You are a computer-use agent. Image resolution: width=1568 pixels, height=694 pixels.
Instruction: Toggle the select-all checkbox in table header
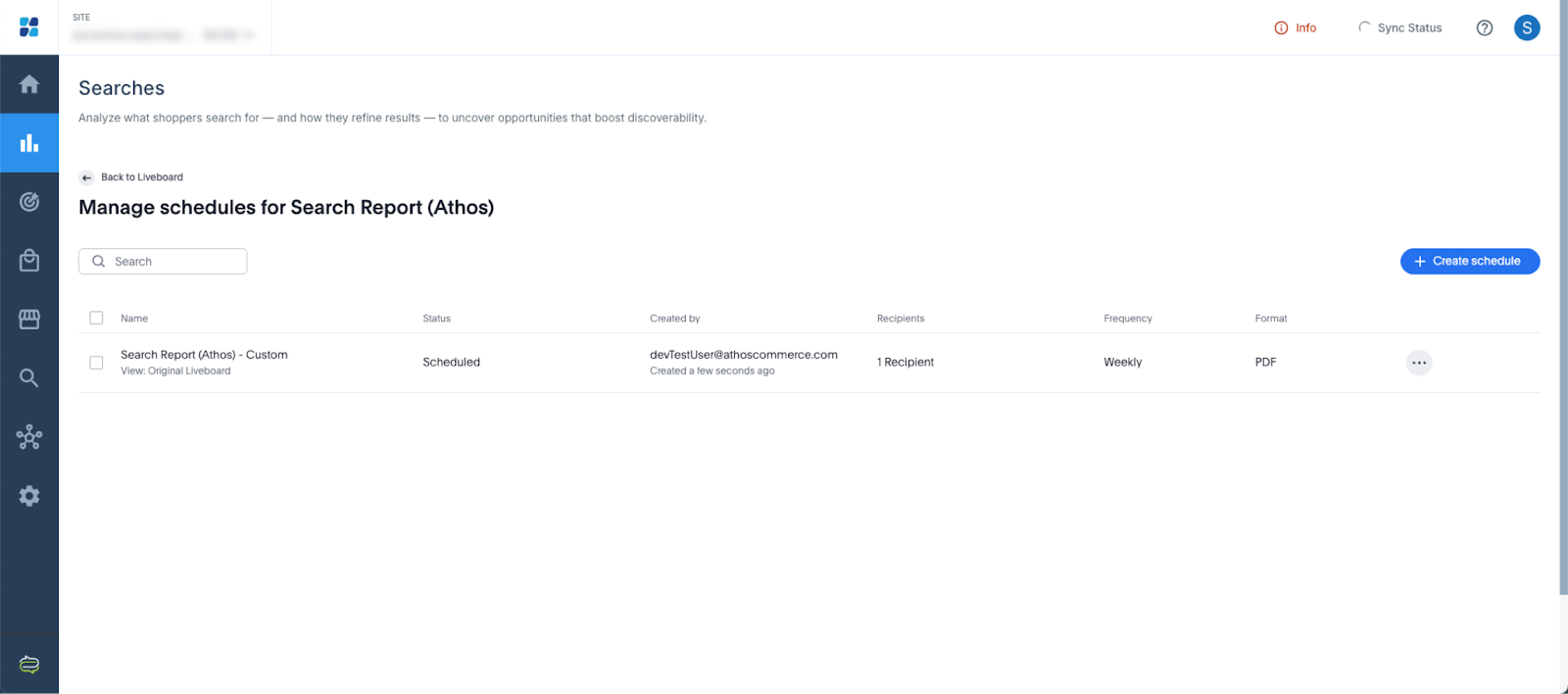(x=96, y=318)
